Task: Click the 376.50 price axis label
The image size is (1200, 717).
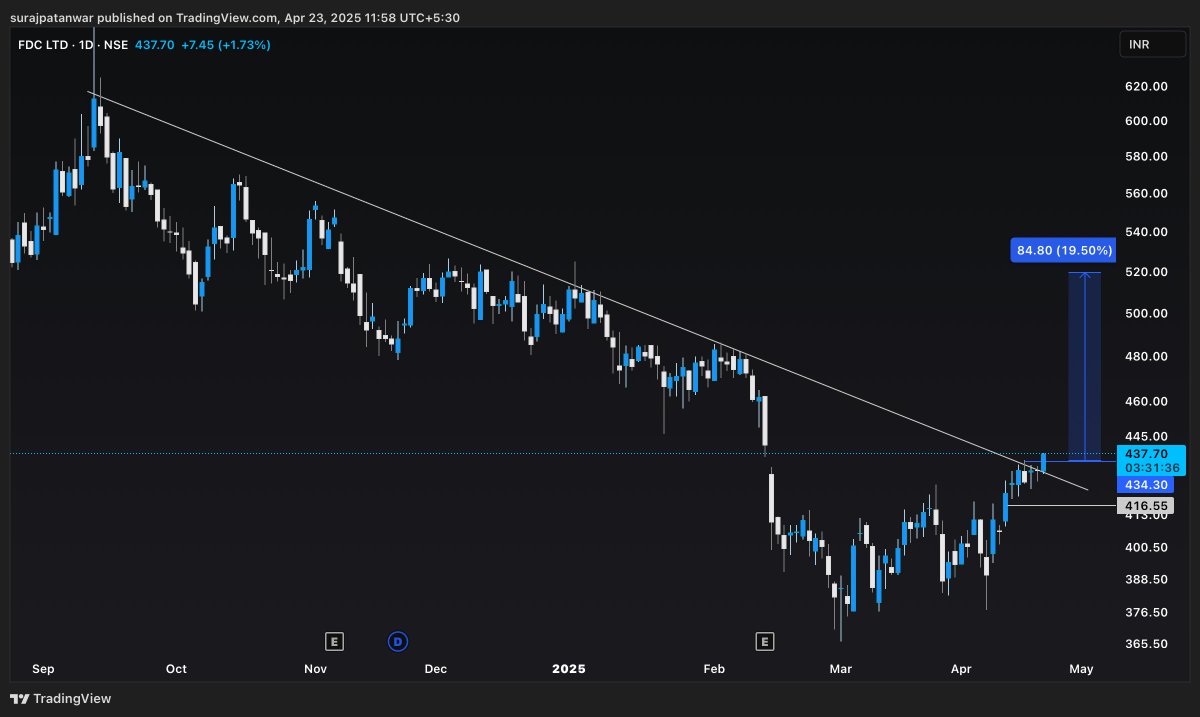Action: [1146, 612]
